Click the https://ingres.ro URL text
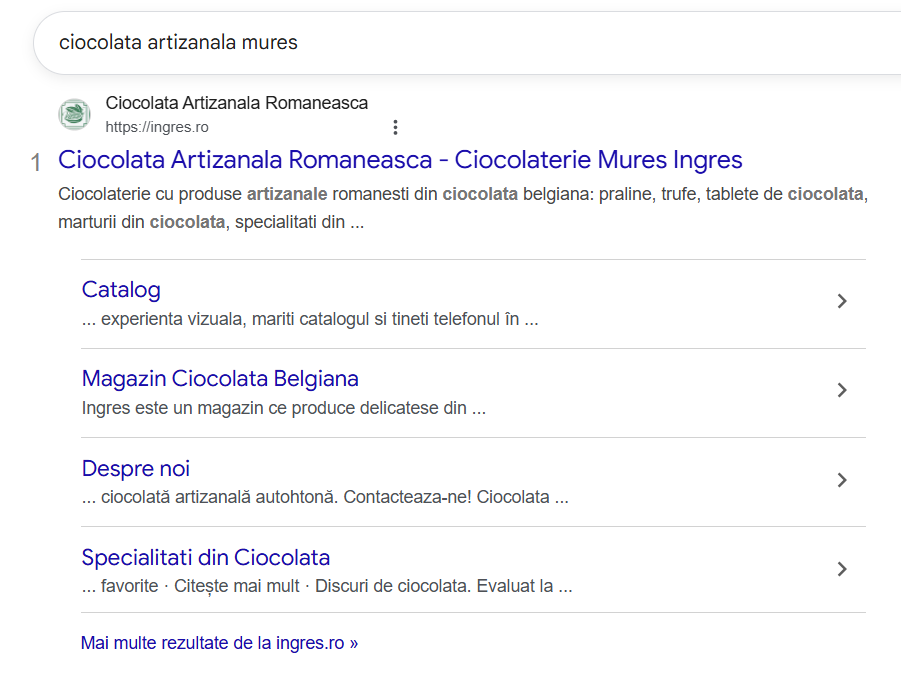Image resolution: width=901 pixels, height=699 pixels. [157, 127]
